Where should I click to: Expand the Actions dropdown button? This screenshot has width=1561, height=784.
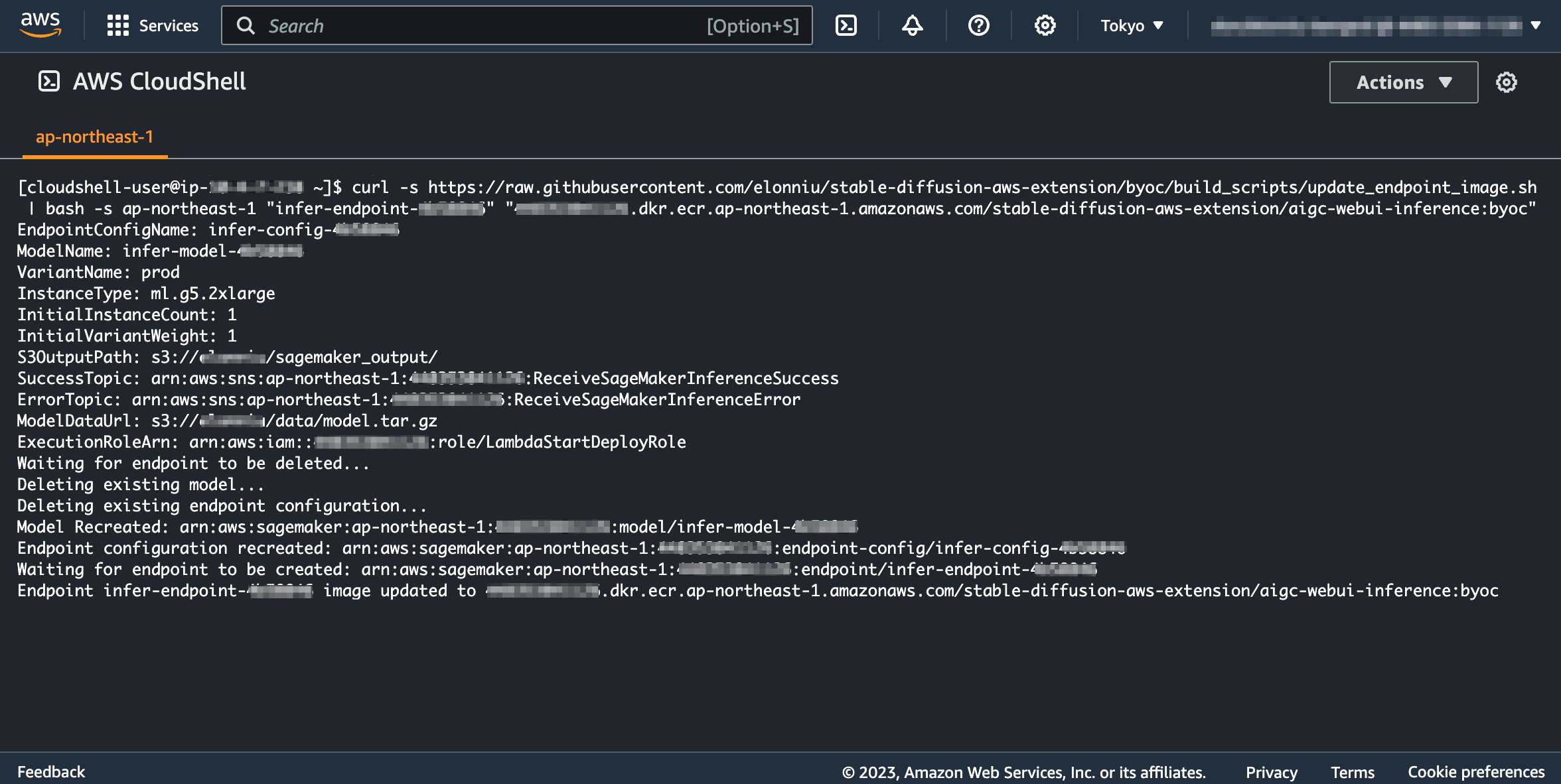click(1403, 82)
